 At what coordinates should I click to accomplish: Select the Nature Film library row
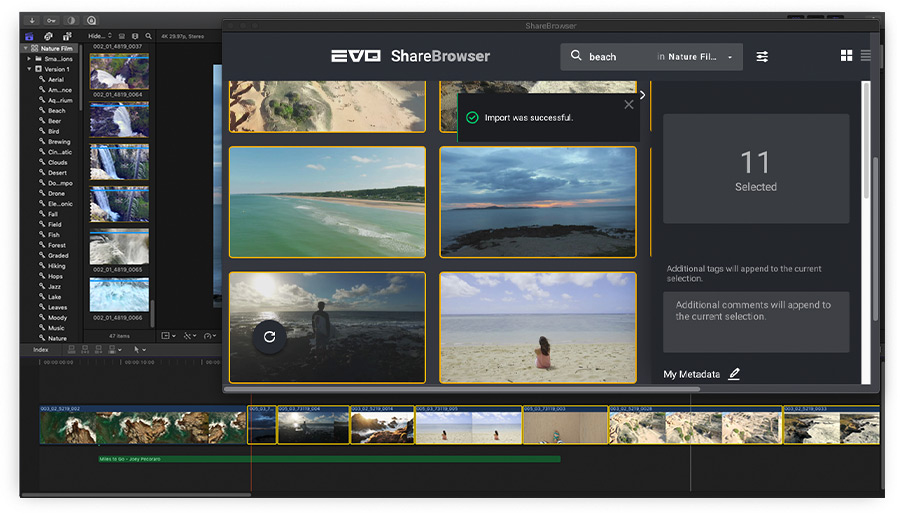51,48
